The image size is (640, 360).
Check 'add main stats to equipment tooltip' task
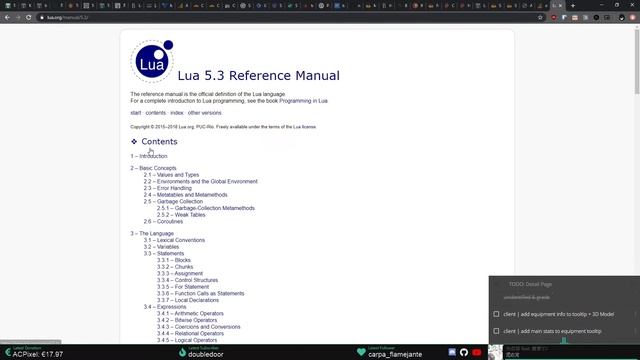pyautogui.click(x=496, y=331)
